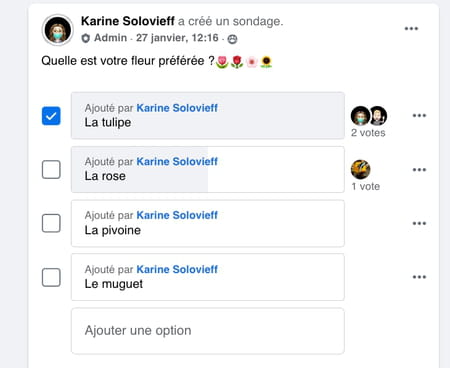Click Karine Solovieff link on La tulipe option
The width and height of the screenshot is (450, 368).
(177, 108)
